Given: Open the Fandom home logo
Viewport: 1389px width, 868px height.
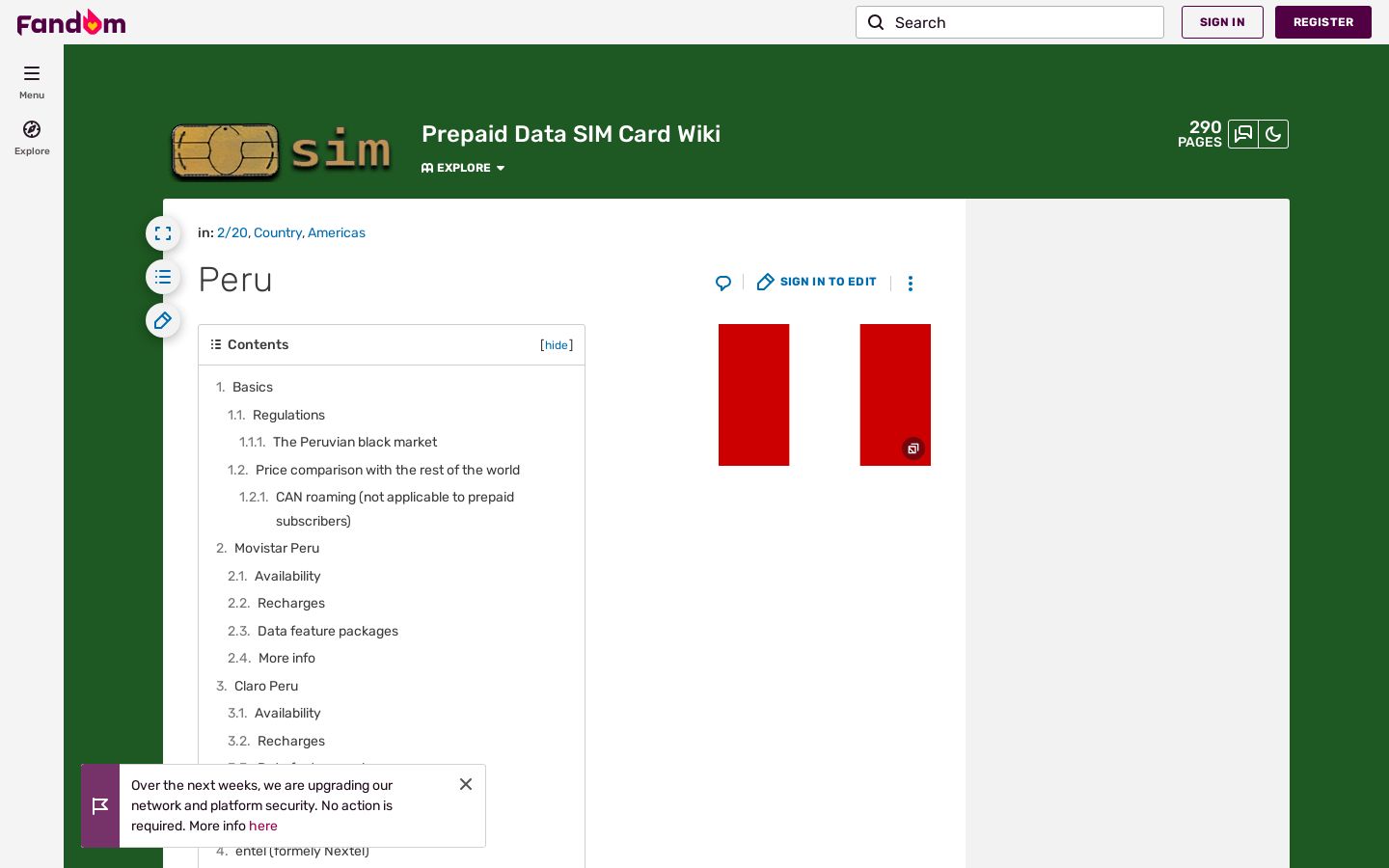Looking at the screenshot, I should (x=71, y=22).
